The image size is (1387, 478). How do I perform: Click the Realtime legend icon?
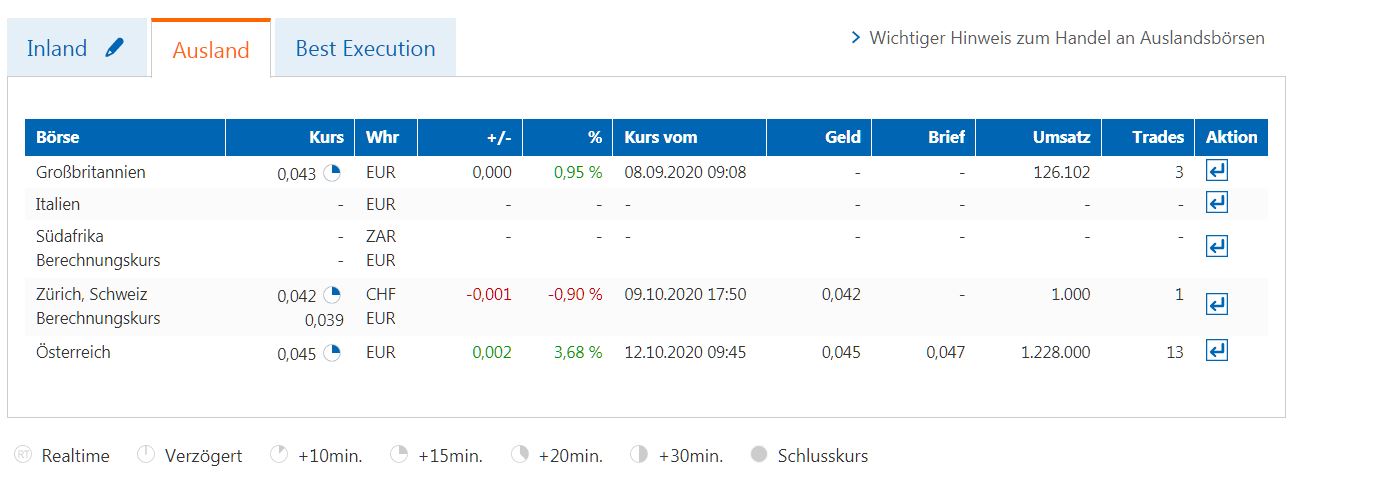[22, 456]
